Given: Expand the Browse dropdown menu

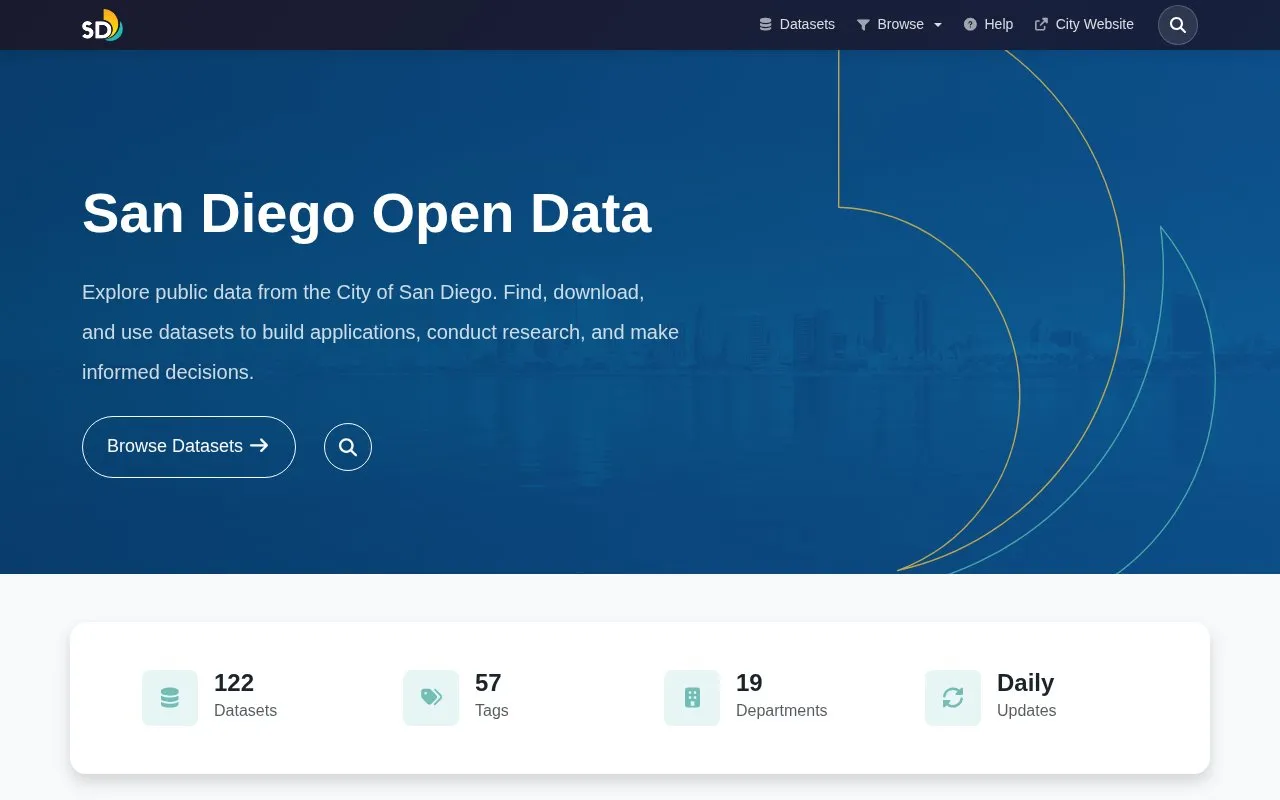Looking at the screenshot, I should [x=899, y=24].
